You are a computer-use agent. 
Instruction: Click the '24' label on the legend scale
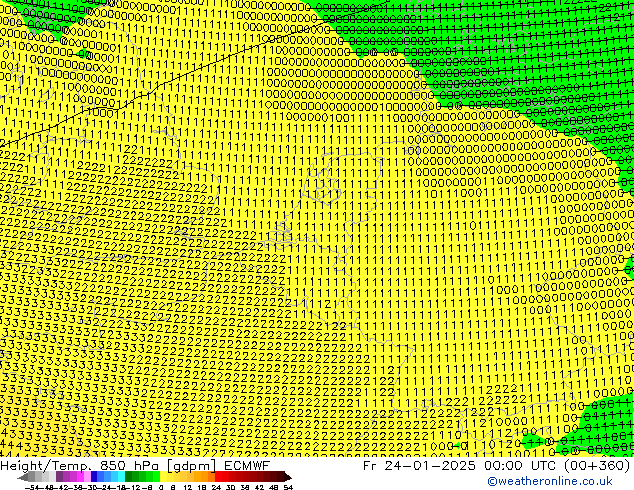[216, 487]
